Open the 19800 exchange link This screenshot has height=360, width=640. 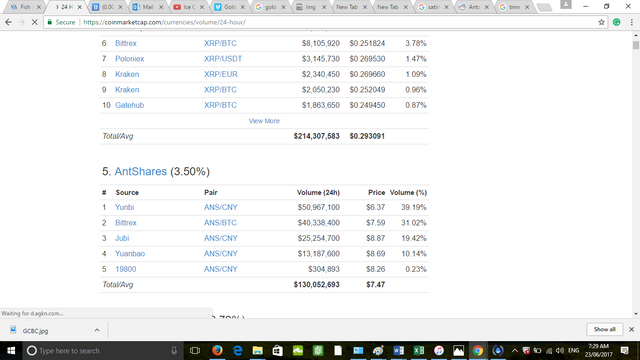[x=126, y=269]
